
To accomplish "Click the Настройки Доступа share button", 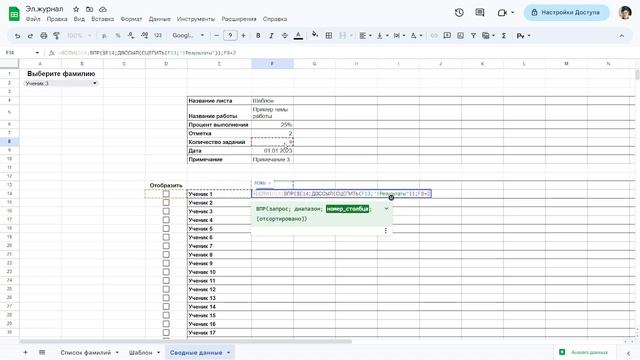I will click(567, 13).
